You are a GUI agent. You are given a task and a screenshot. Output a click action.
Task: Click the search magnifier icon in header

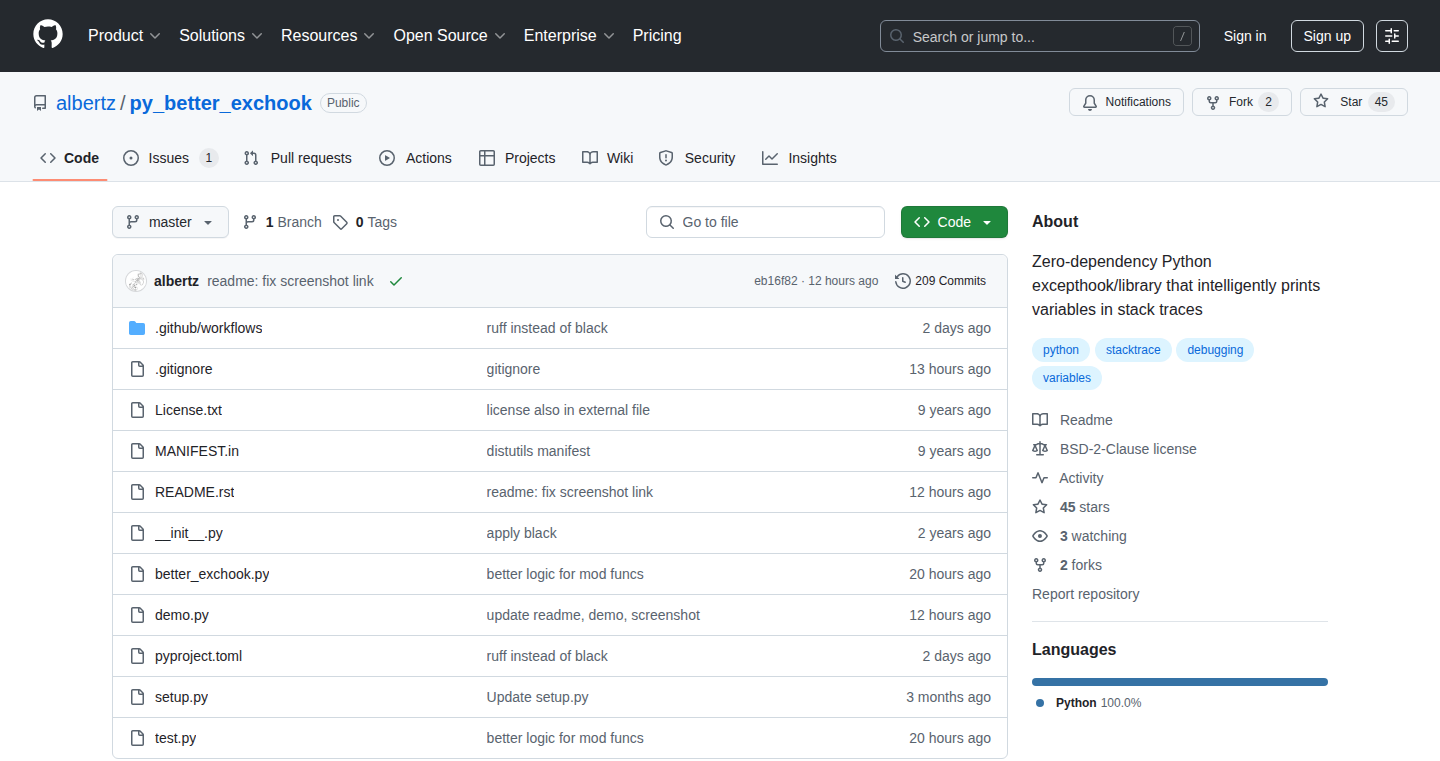click(897, 36)
